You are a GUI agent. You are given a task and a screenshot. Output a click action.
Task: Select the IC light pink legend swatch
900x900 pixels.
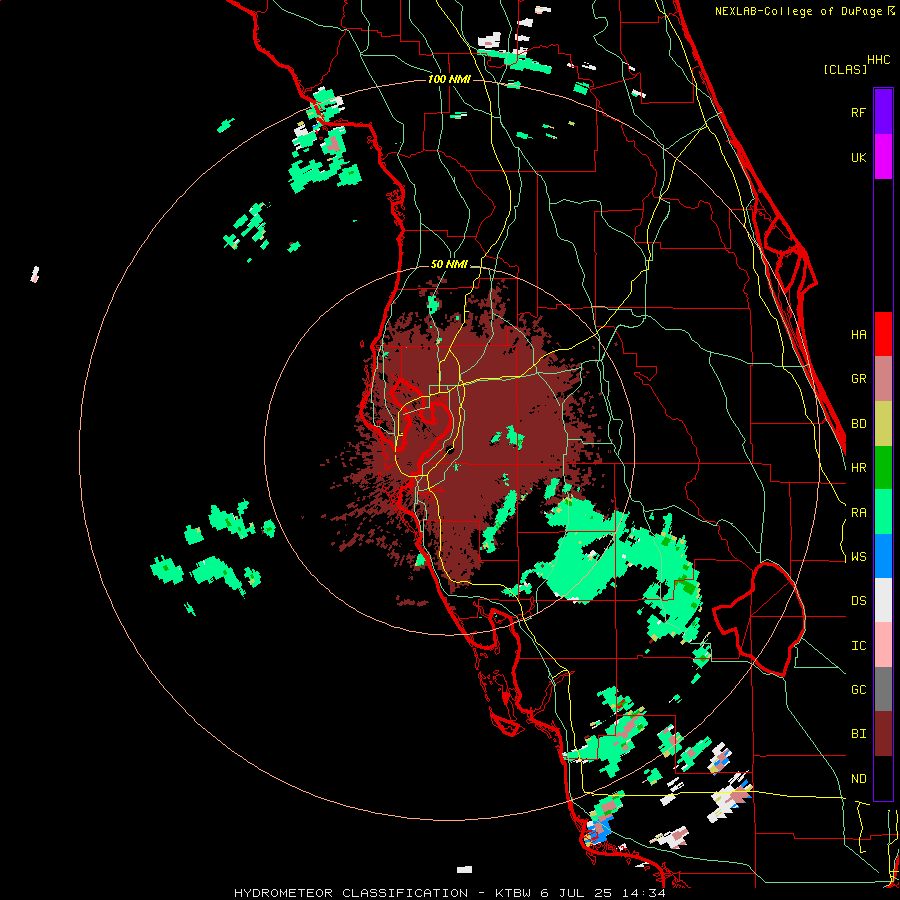point(883,645)
